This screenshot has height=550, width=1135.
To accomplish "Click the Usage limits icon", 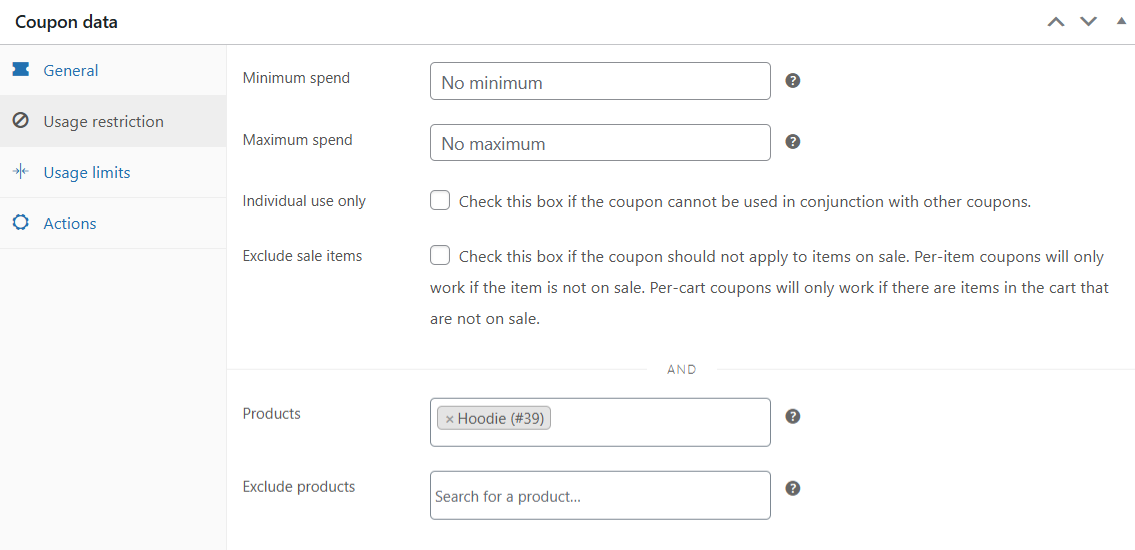I will pyautogui.click(x=21, y=172).
